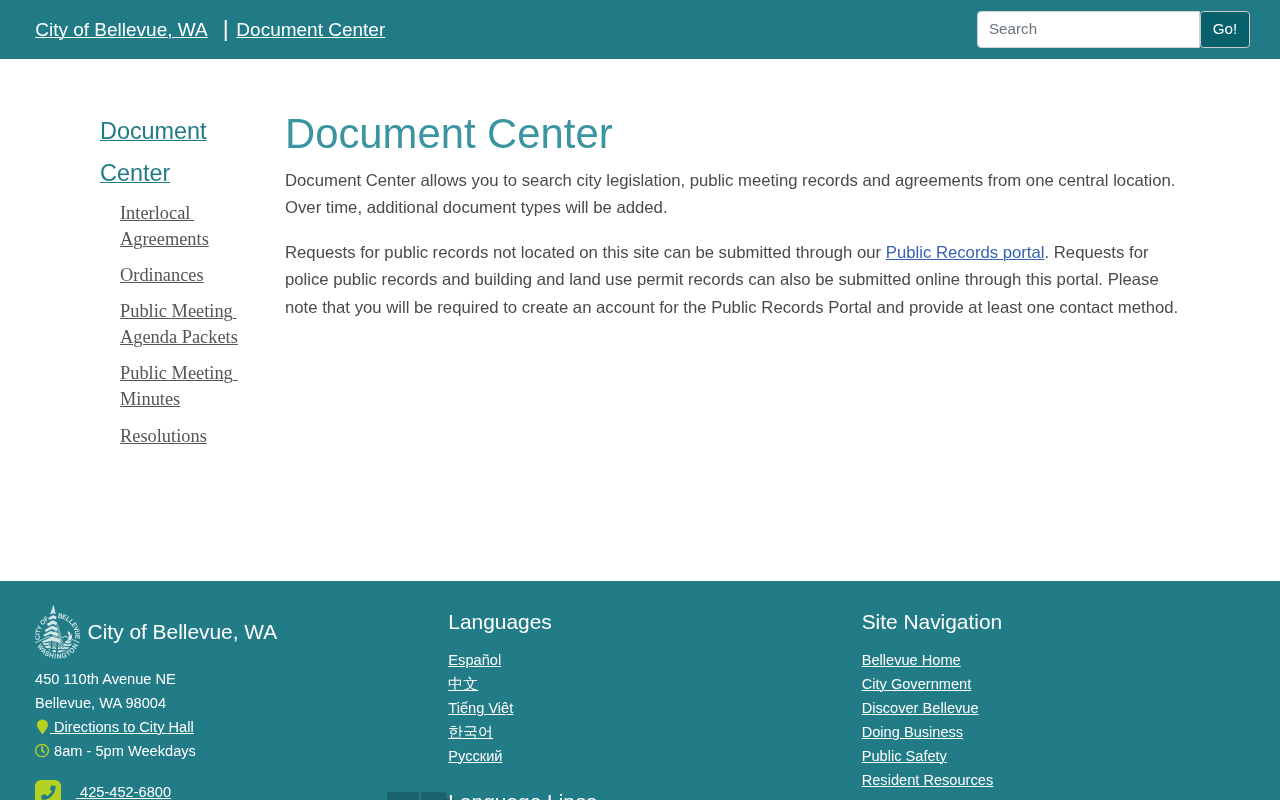Open Document Center sidebar heading link
Image resolution: width=1280 pixels, height=800 pixels.
pos(153,152)
